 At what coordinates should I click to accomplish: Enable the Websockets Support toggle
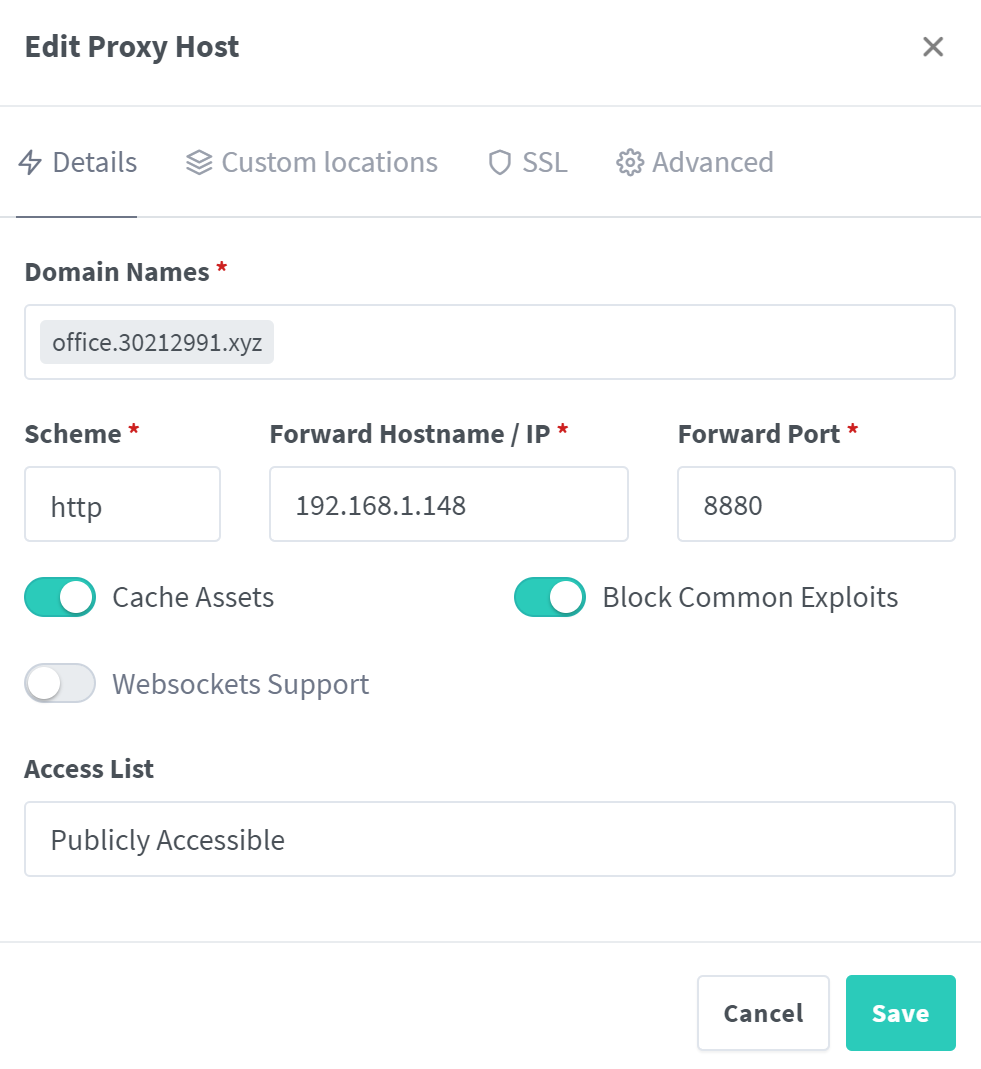pos(59,683)
